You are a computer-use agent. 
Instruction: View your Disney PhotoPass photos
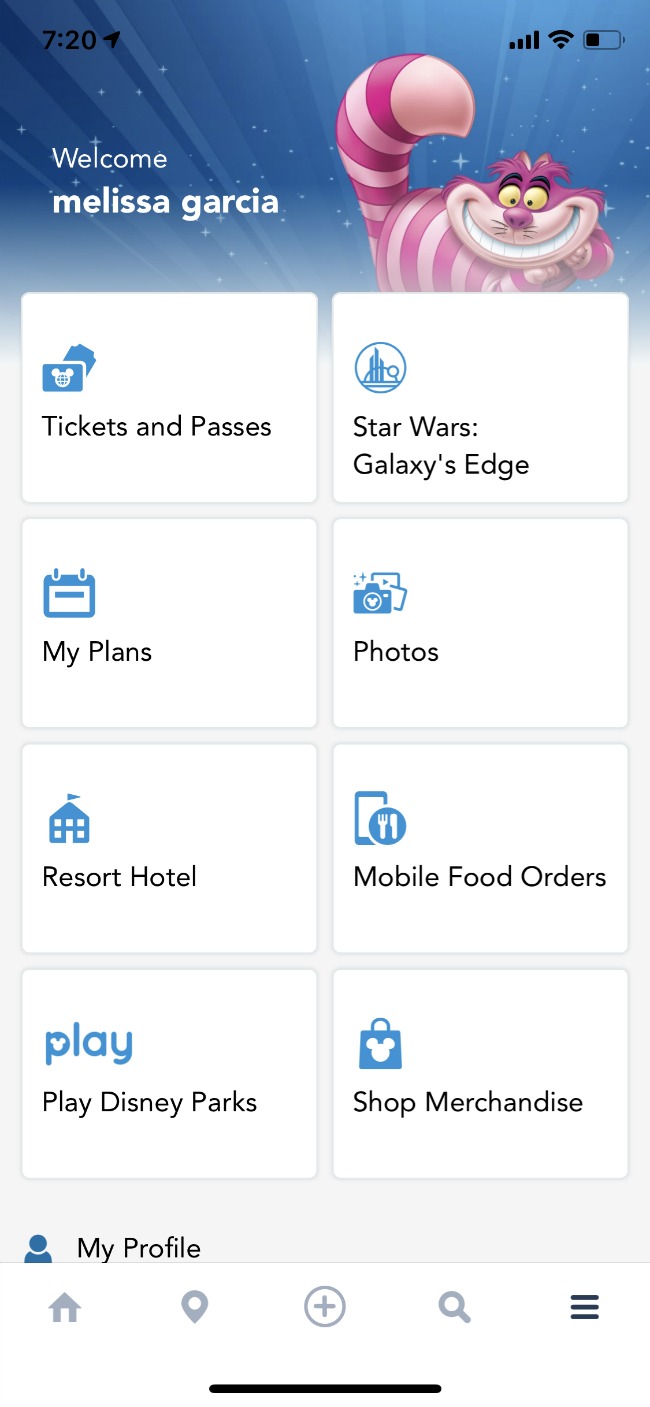coord(480,622)
